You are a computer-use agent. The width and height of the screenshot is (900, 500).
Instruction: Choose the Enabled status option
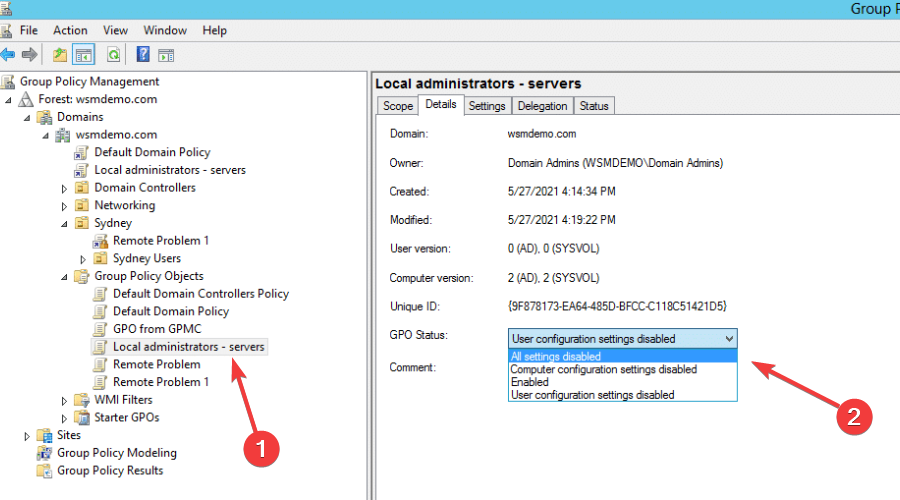pos(622,382)
